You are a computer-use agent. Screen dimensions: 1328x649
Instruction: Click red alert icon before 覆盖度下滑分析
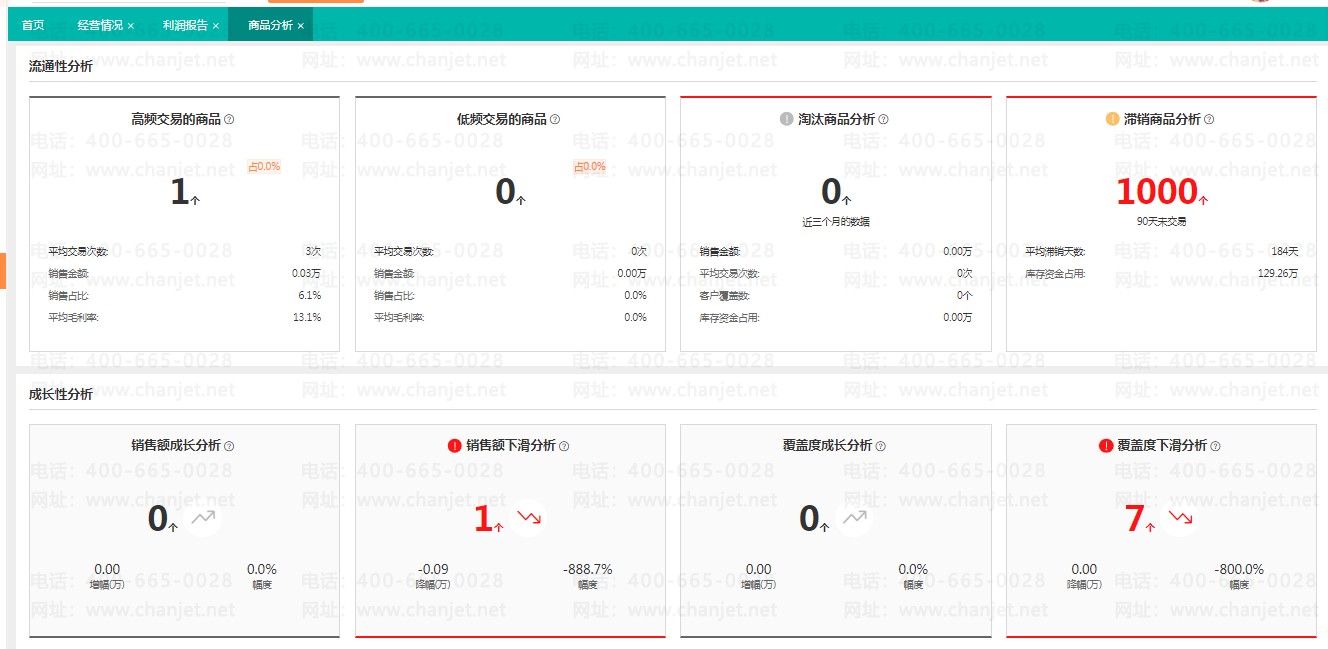(1106, 446)
